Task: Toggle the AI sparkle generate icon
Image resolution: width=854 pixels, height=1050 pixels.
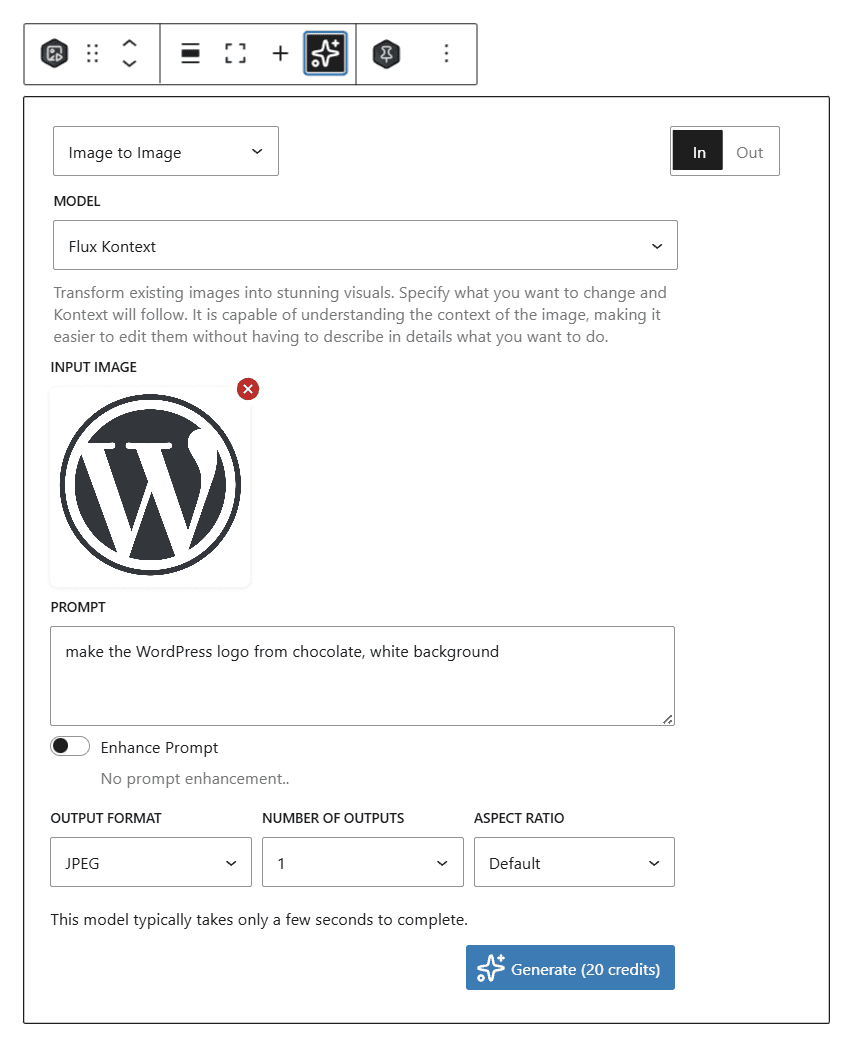Action: pyautogui.click(x=326, y=54)
